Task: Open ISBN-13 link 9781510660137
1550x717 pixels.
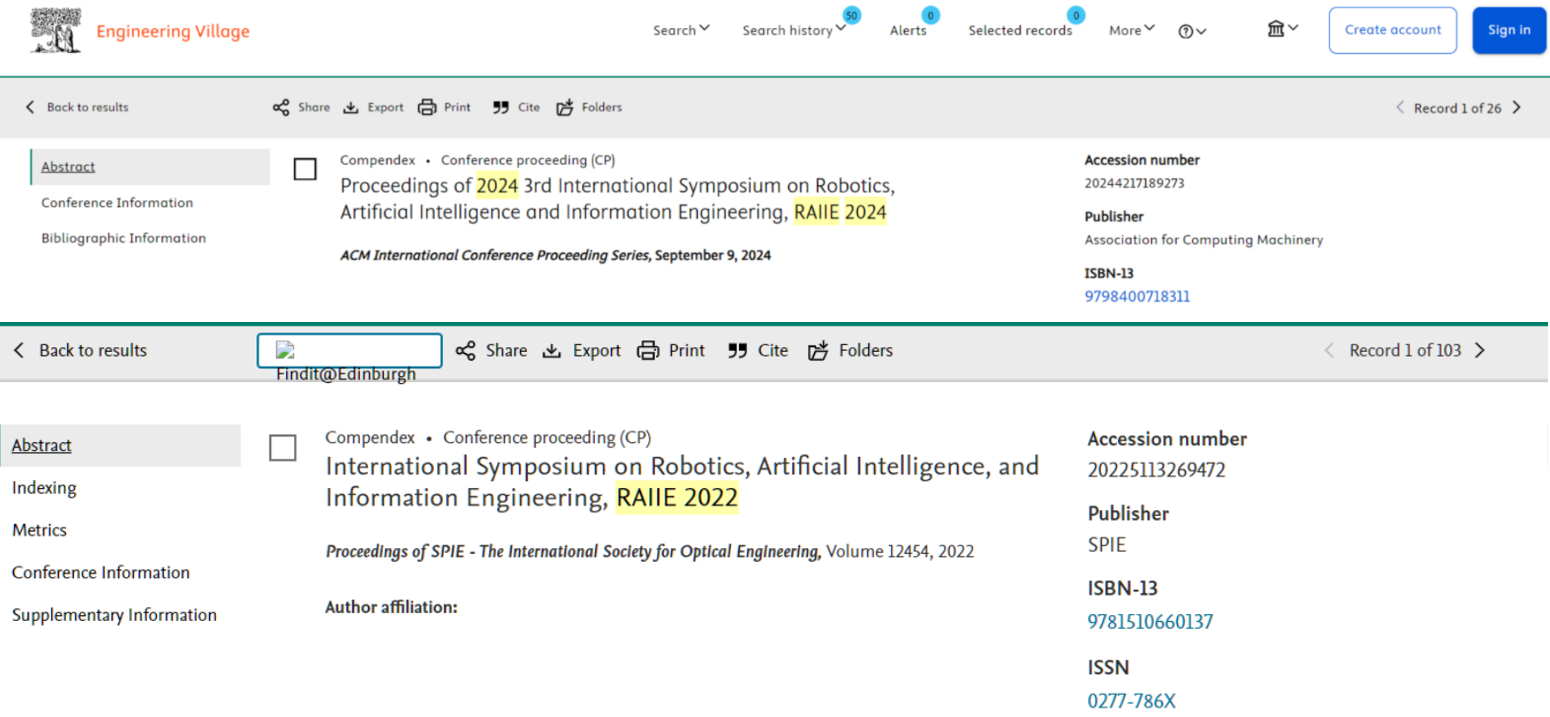Action: click(x=1150, y=622)
